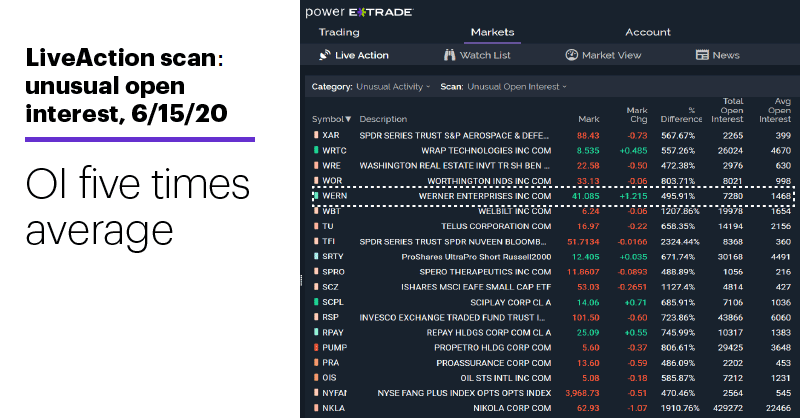Click the WRTC row green indicator
Image resolution: width=800 pixels, height=418 pixels.
point(316,150)
